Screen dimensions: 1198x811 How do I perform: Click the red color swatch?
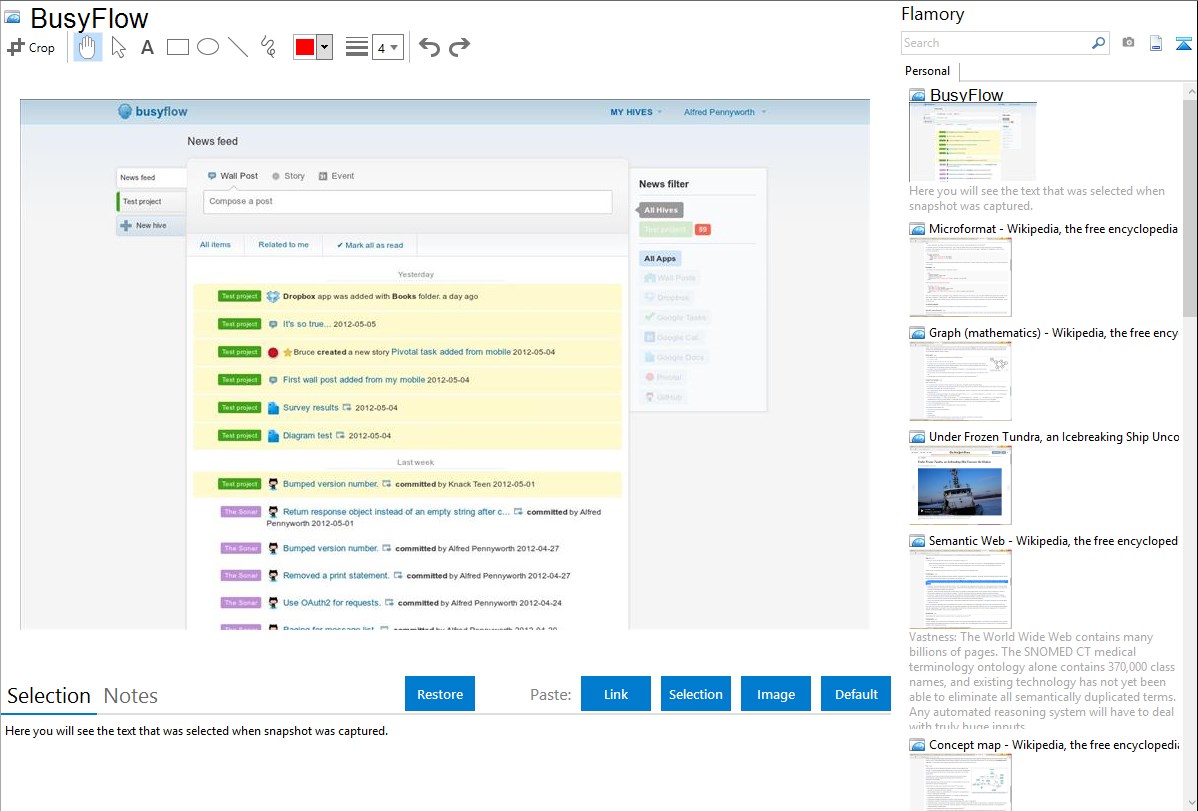tap(304, 47)
